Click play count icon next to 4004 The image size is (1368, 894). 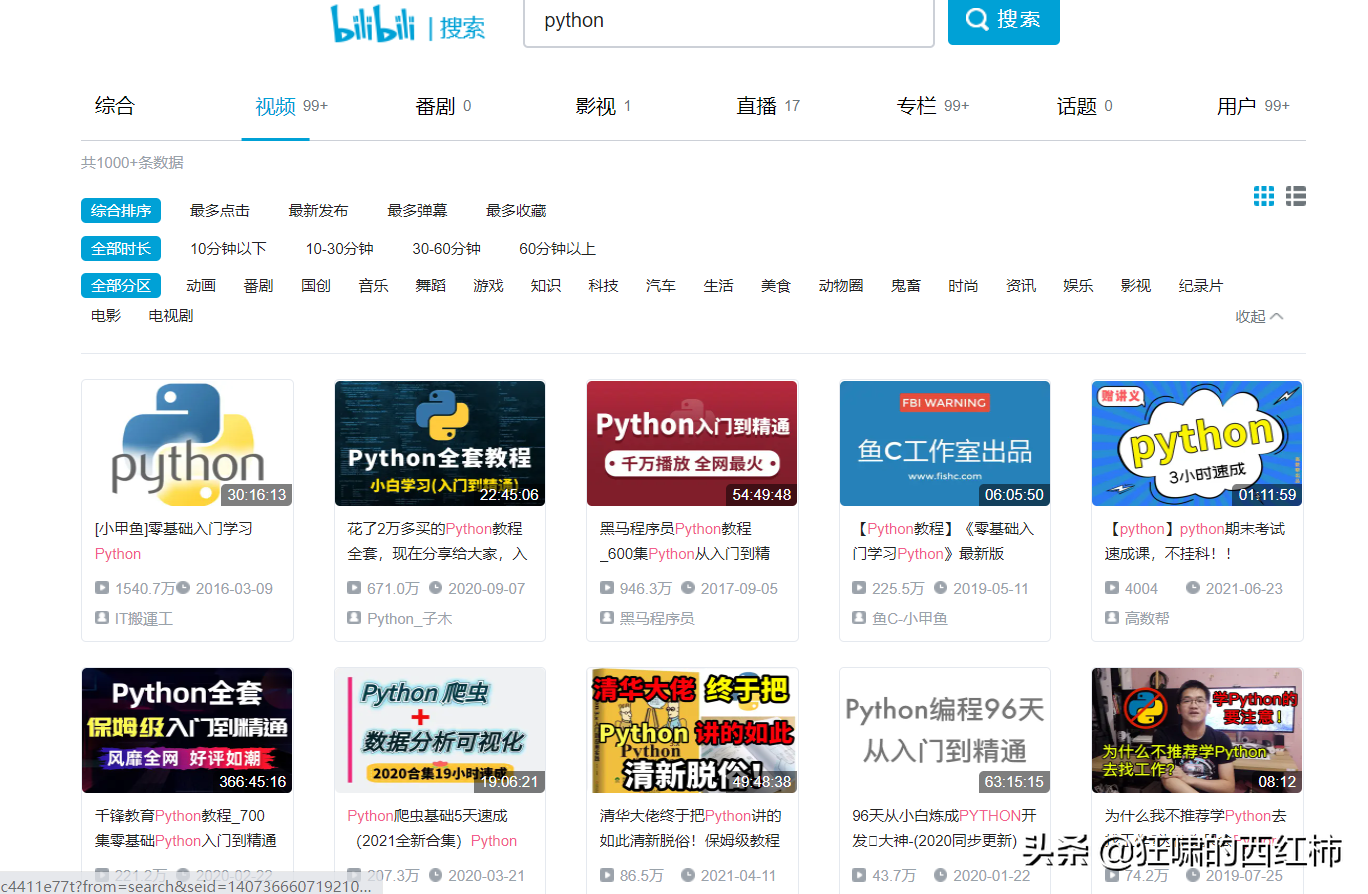pos(1112,588)
